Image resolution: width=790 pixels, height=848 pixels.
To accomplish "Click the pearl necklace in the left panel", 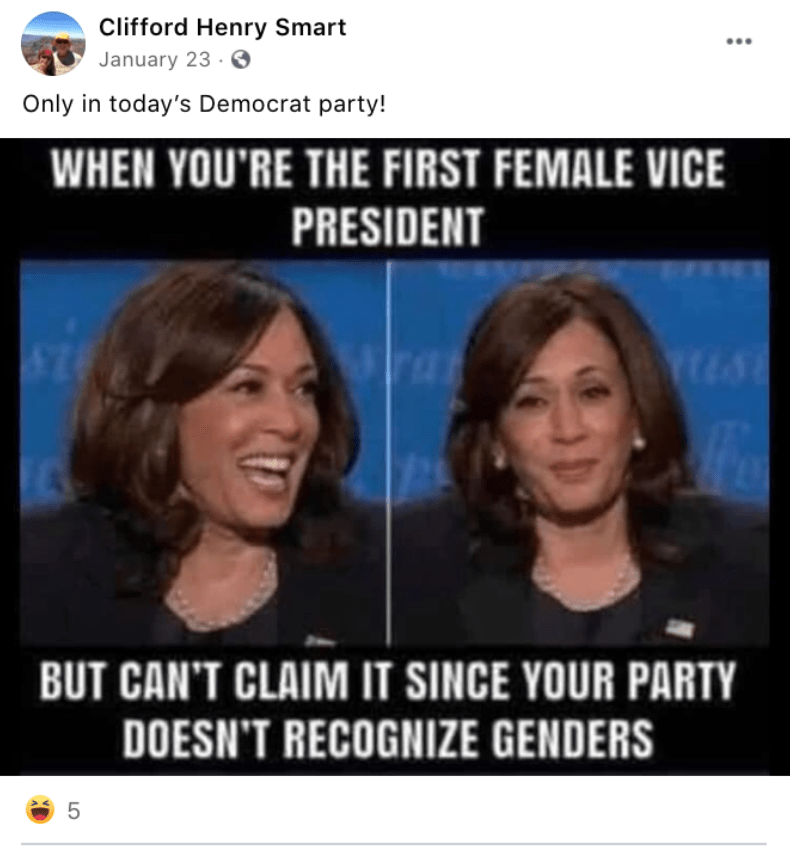I will [x=224, y=598].
